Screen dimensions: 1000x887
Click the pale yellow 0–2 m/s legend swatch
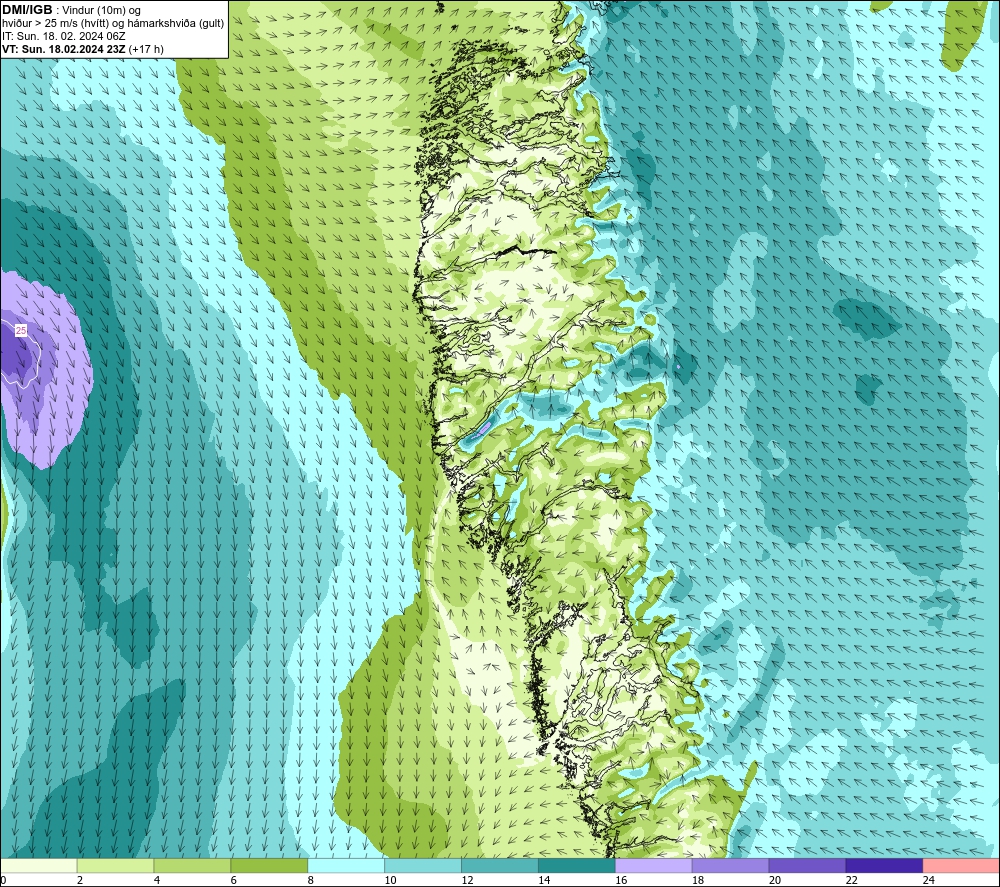[x=39, y=865]
